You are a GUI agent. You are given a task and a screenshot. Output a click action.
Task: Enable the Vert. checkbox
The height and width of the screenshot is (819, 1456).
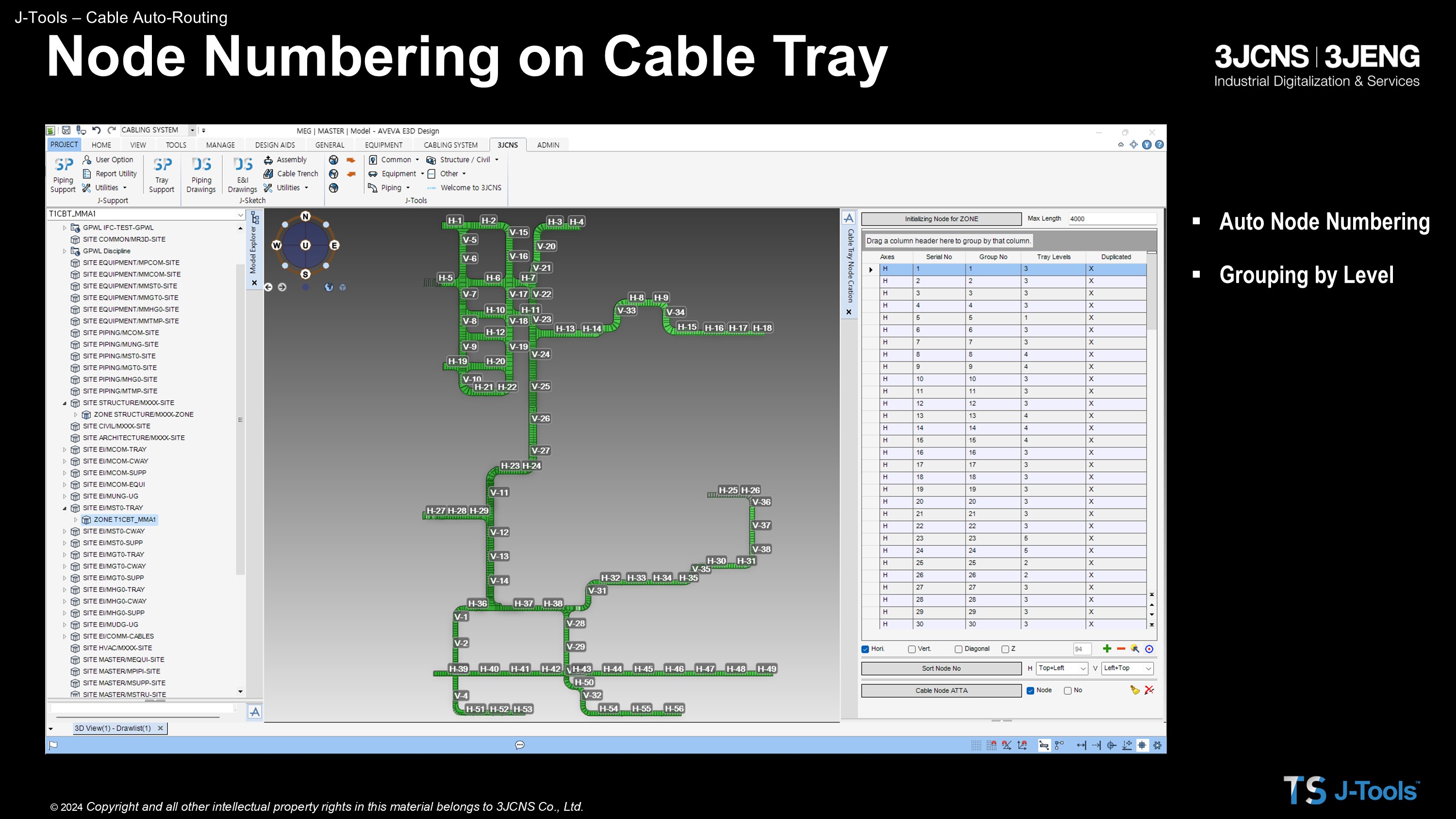point(911,649)
